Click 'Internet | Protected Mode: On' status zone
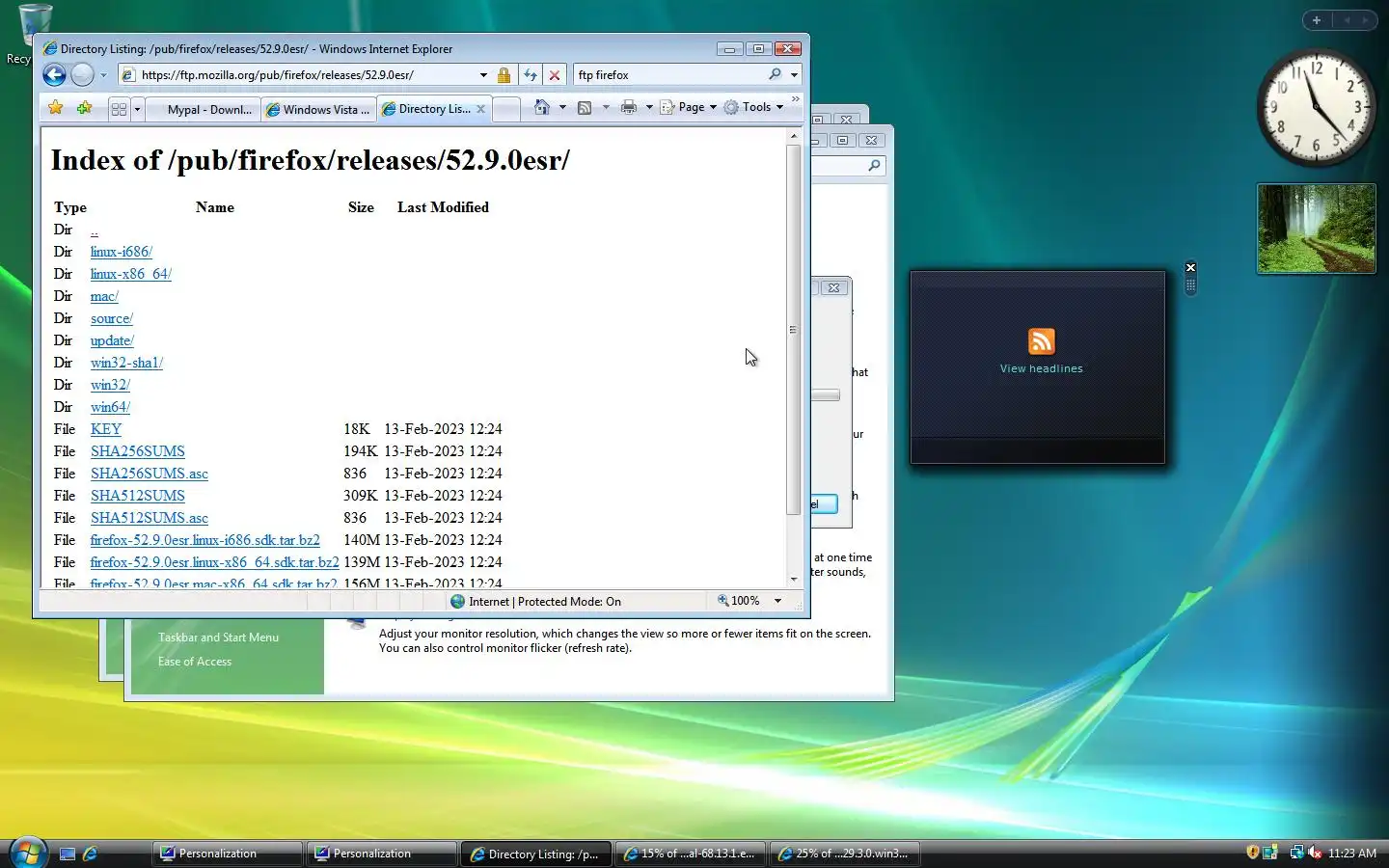This screenshot has width=1389, height=868. pos(536,602)
